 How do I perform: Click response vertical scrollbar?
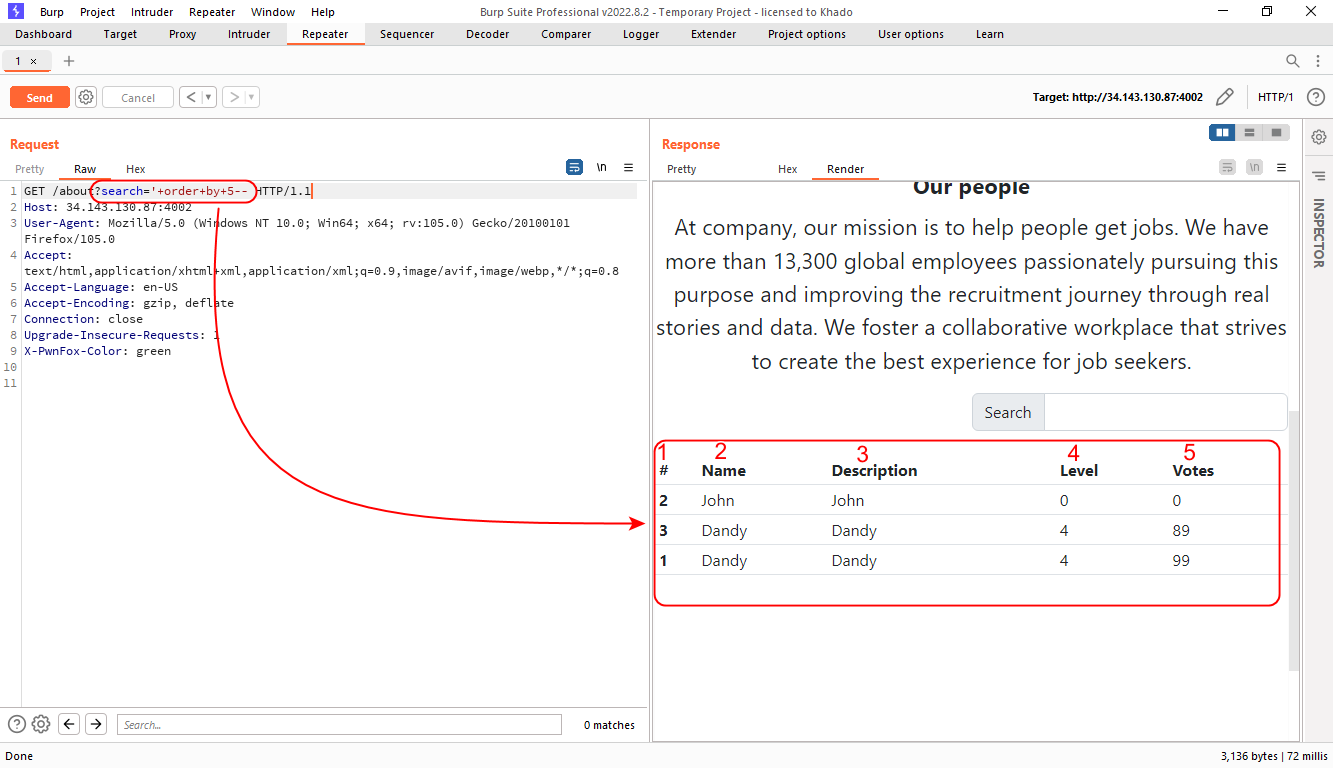(x=1294, y=540)
